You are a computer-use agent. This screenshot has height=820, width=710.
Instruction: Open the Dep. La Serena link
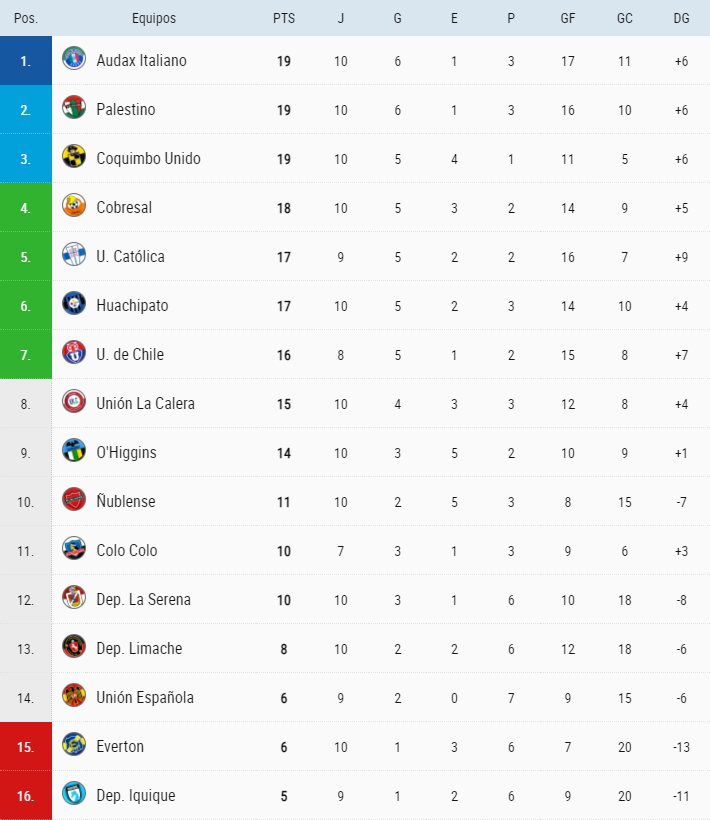(x=143, y=599)
